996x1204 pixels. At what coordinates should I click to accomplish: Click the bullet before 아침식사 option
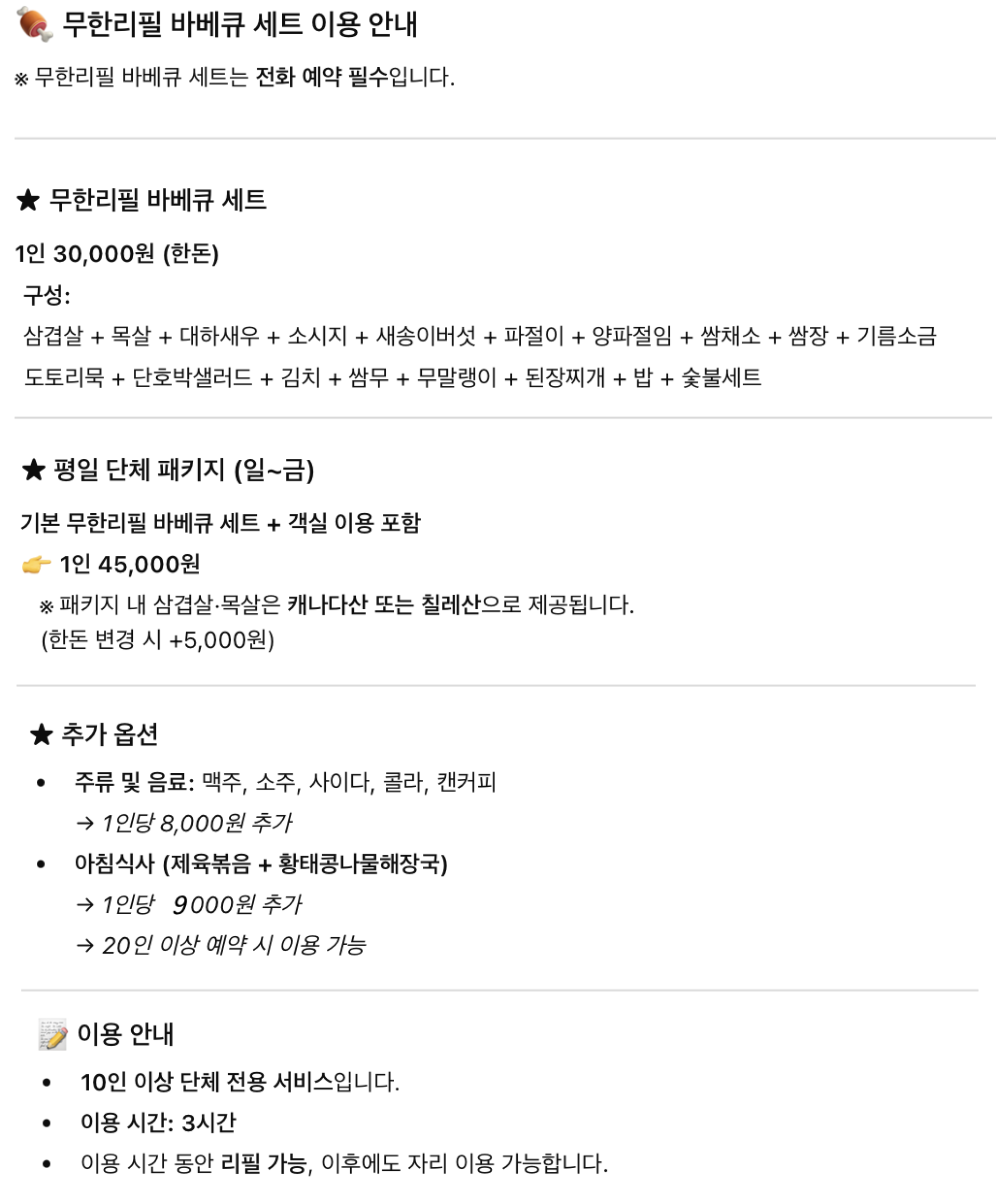point(40,864)
